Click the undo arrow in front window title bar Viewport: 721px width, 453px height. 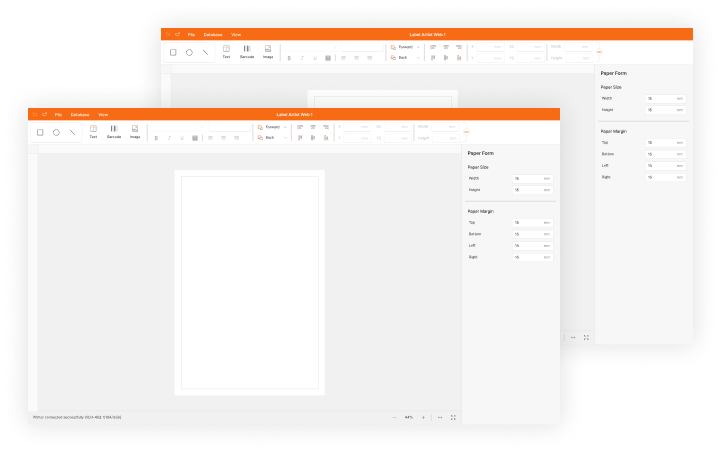[x=34, y=115]
